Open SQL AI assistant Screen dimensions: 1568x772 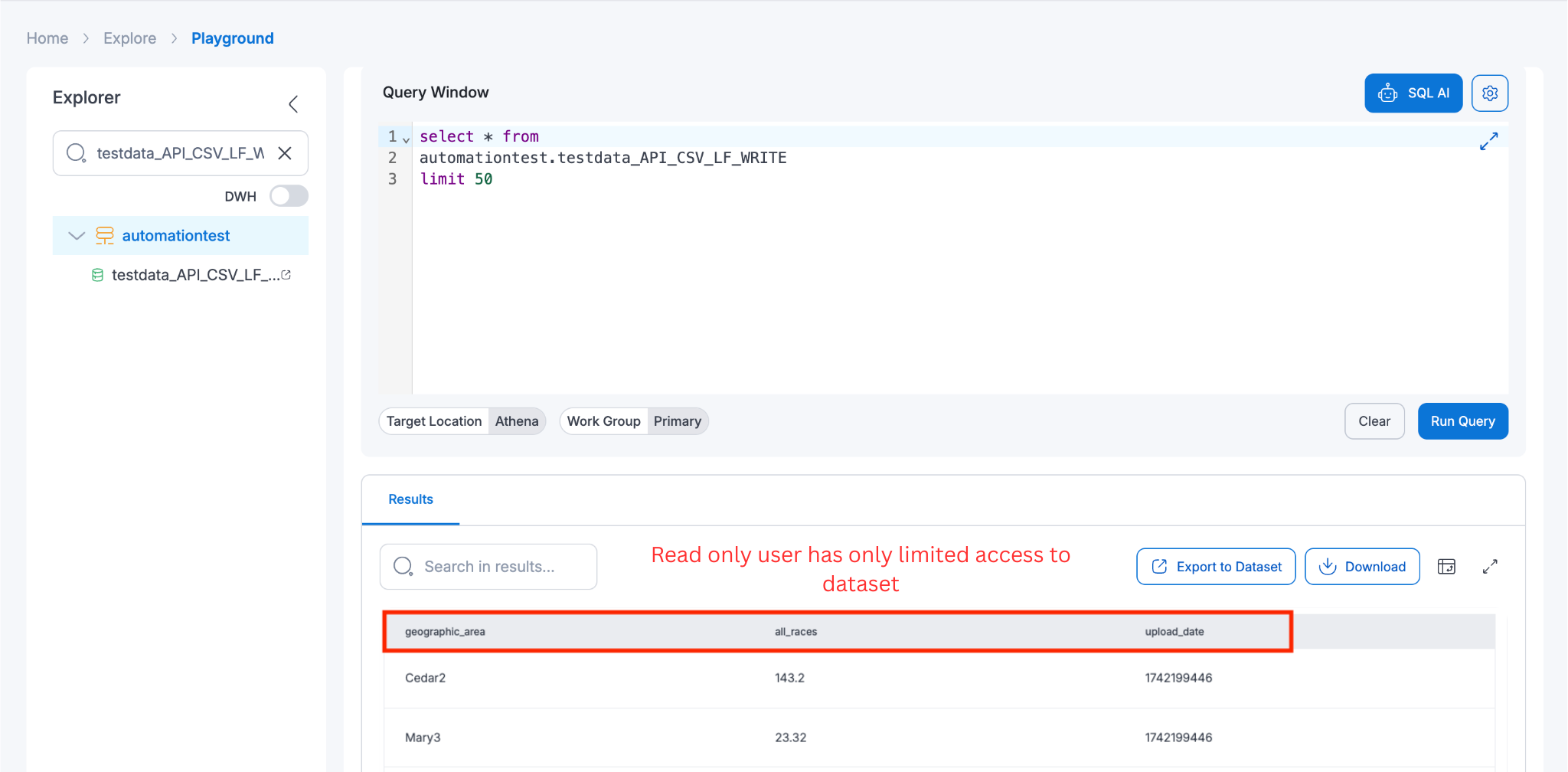tap(1413, 93)
